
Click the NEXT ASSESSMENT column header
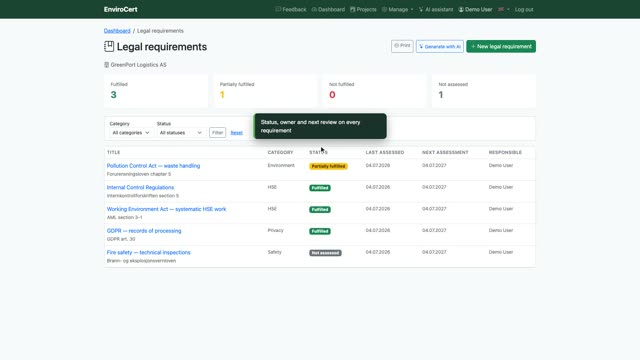[445, 152]
